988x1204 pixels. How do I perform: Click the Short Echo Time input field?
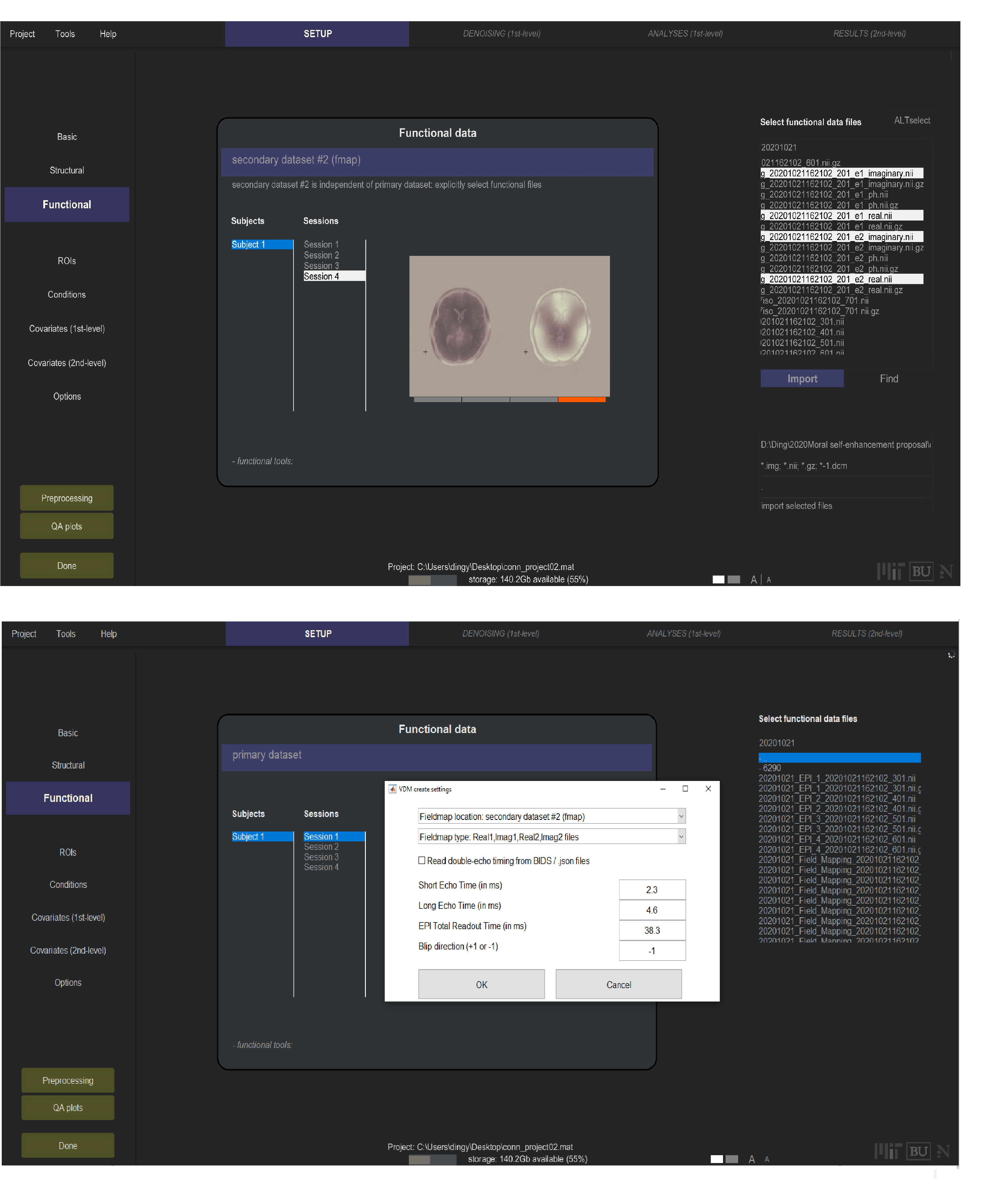[652, 889]
